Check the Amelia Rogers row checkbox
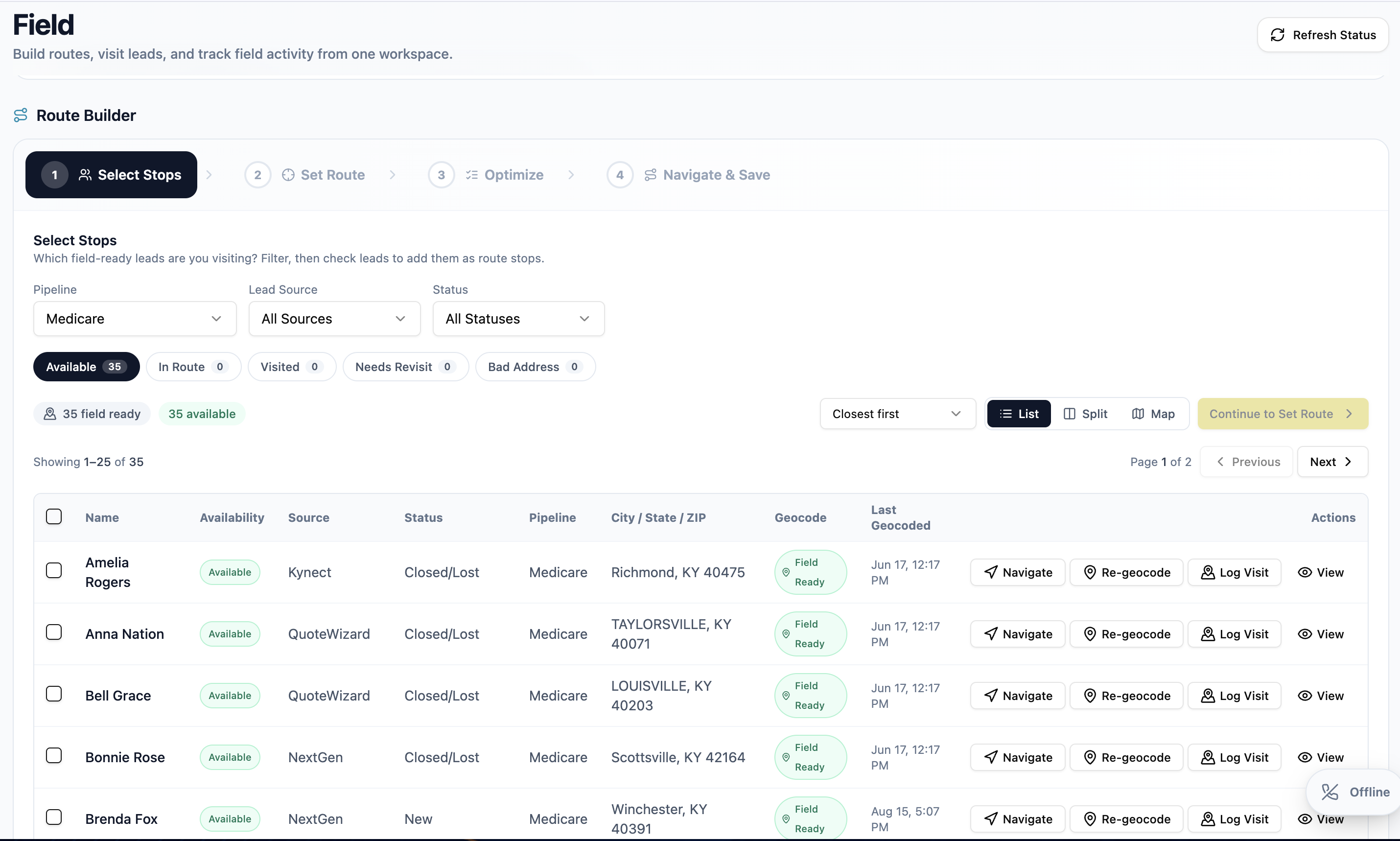Image resolution: width=1400 pixels, height=841 pixels. click(x=54, y=570)
